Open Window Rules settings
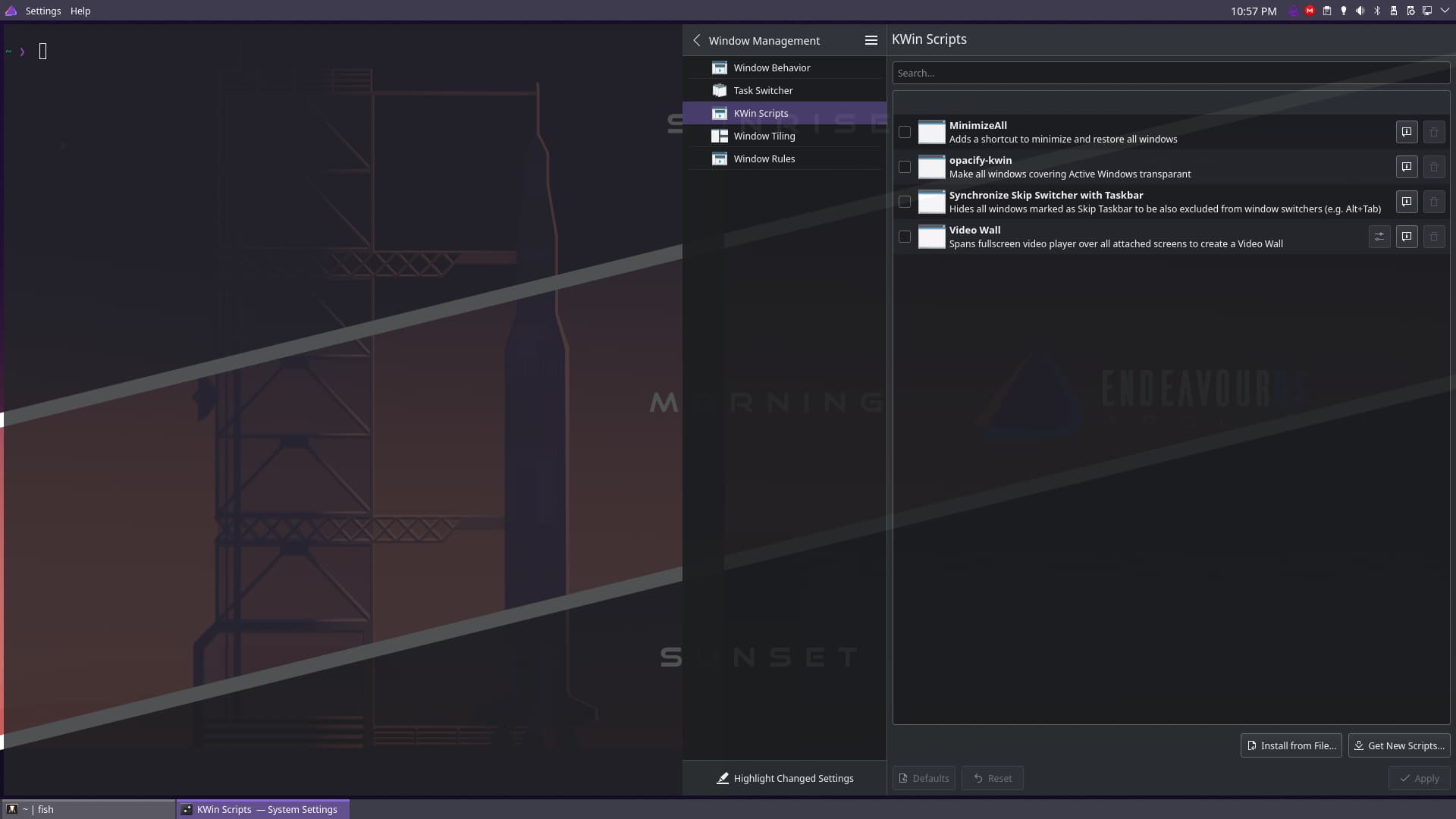This screenshot has width=1456, height=819. pos(764,158)
